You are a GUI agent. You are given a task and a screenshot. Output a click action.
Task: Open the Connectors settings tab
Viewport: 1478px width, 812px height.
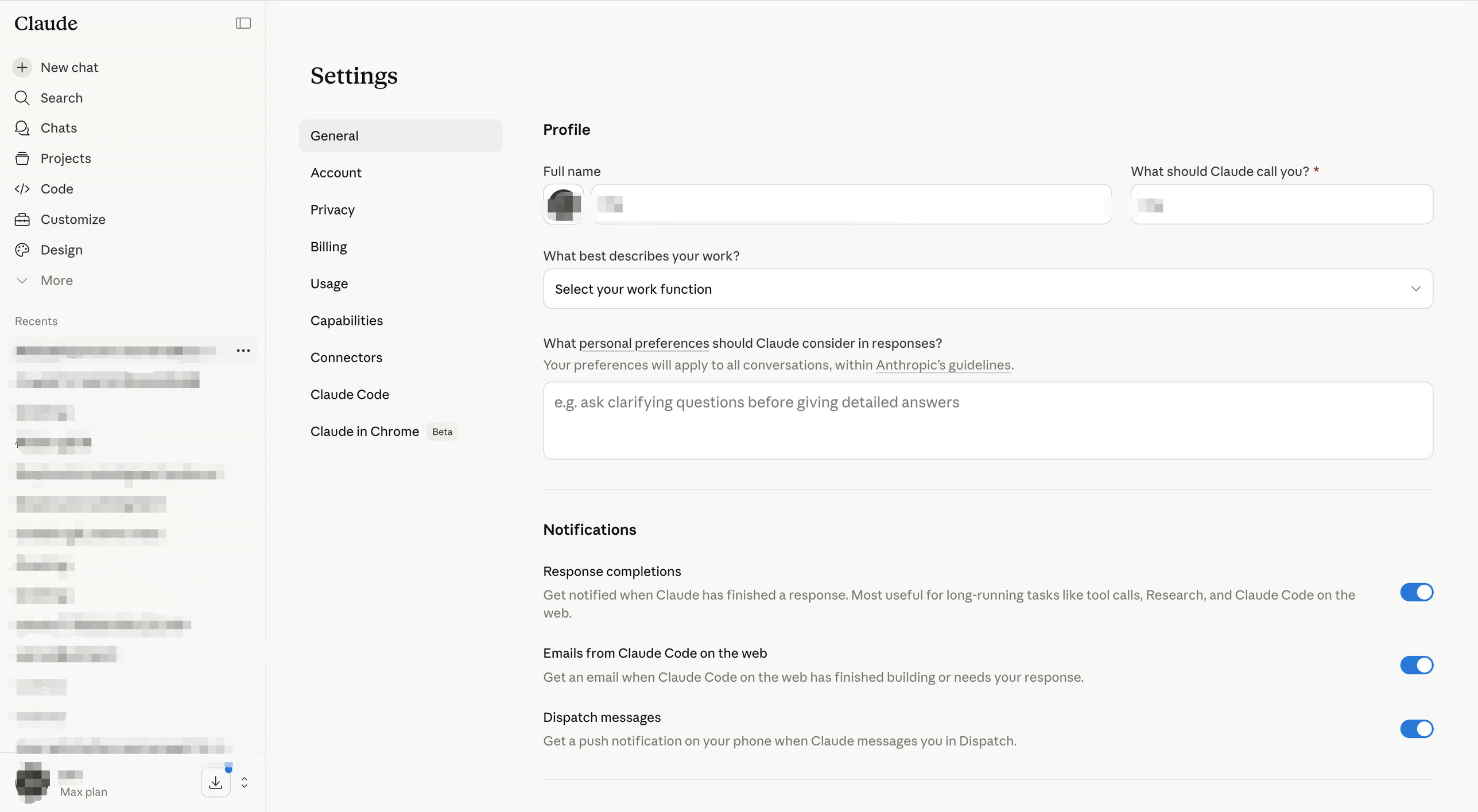click(401, 358)
